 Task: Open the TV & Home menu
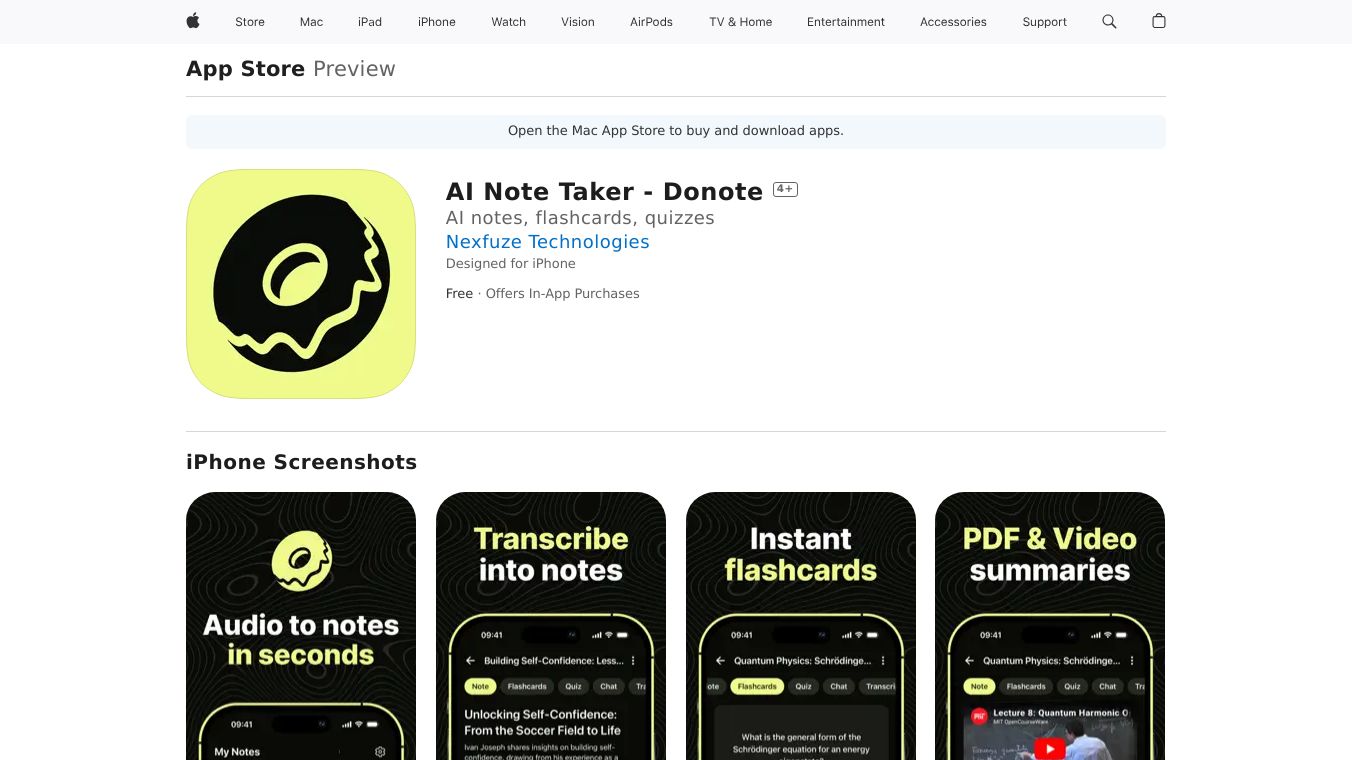pyautogui.click(x=741, y=22)
